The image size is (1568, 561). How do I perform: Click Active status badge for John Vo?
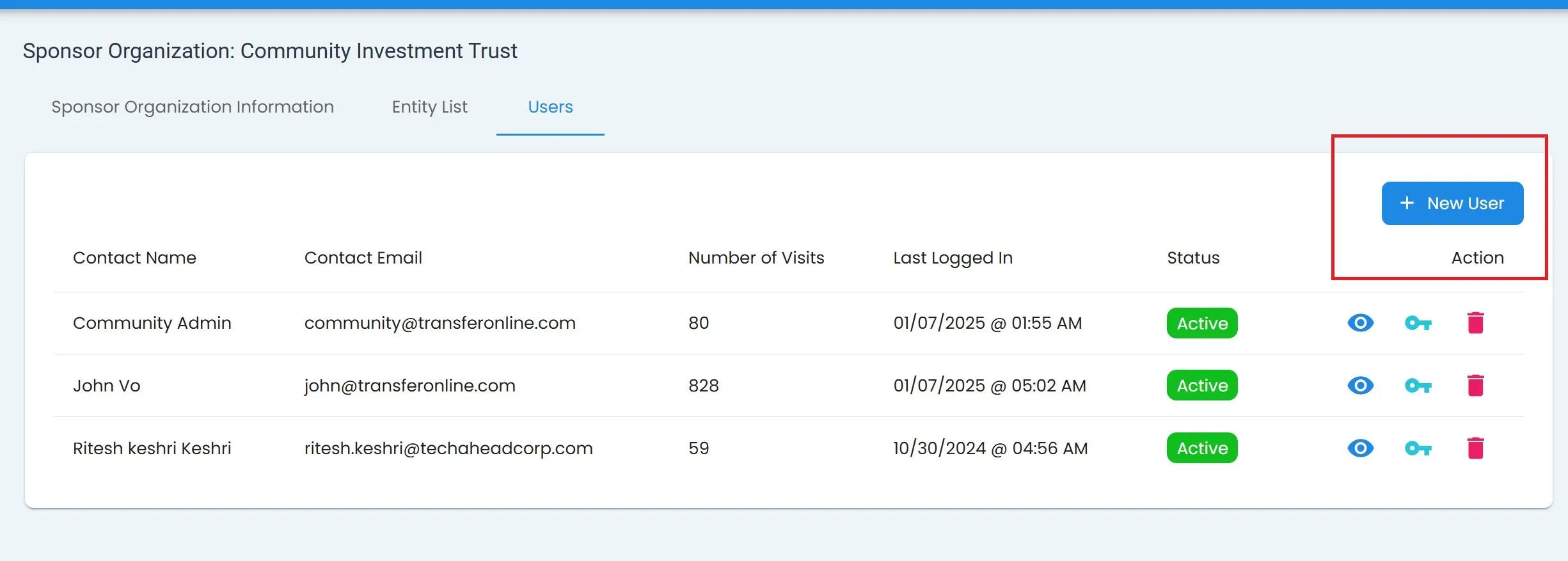coord(1202,386)
